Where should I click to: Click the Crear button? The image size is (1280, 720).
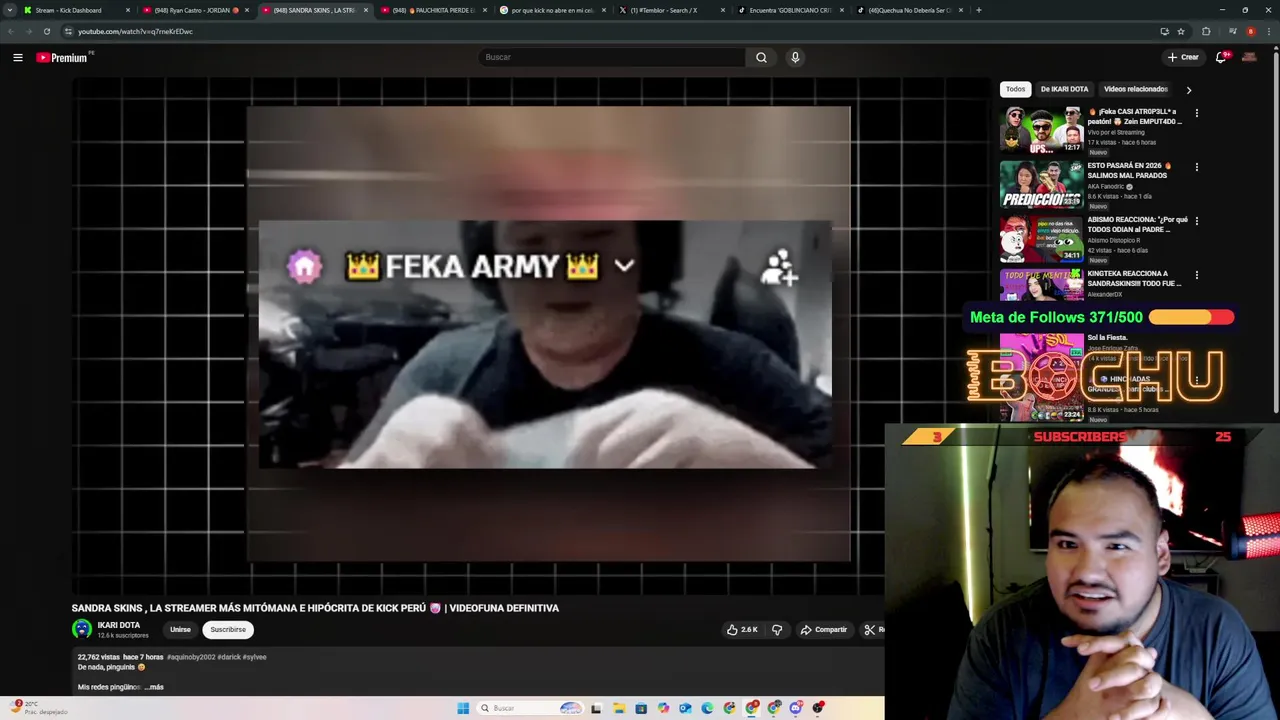[1182, 57]
